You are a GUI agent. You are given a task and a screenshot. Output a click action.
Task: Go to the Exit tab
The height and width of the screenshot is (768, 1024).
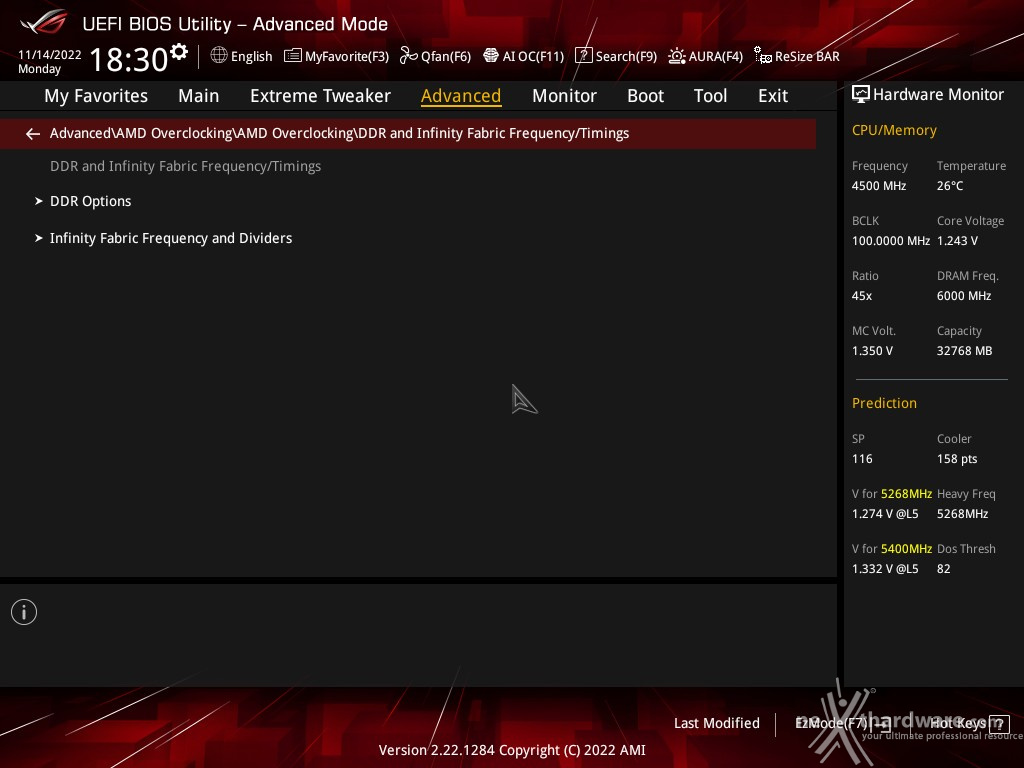(x=773, y=96)
